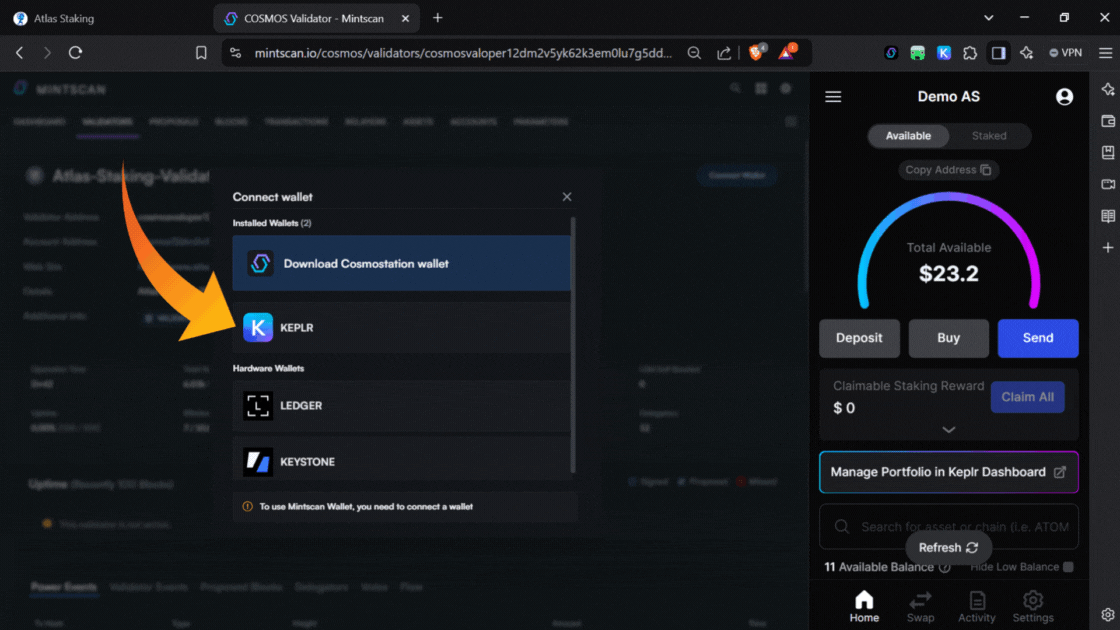Select the KEPLR wallet option
The height and width of the screenshot is (630, 1120).
400,328
